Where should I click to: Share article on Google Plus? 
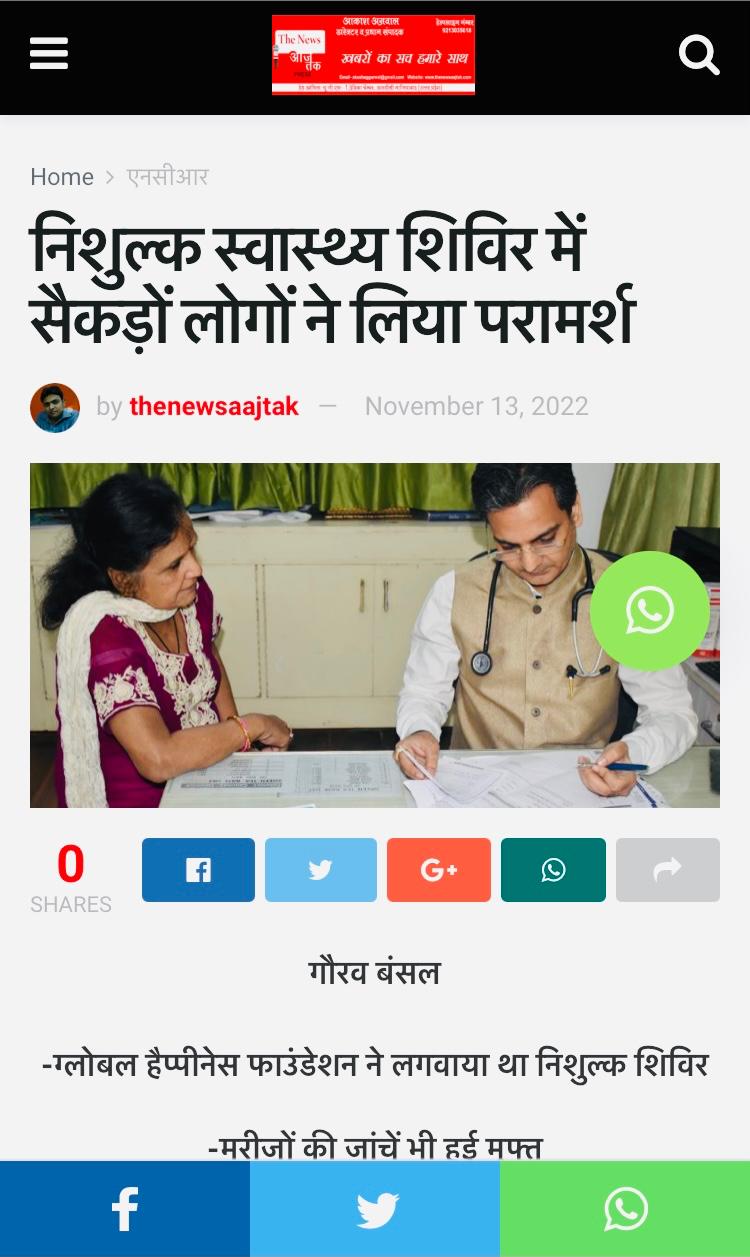[x=439, y=870]
